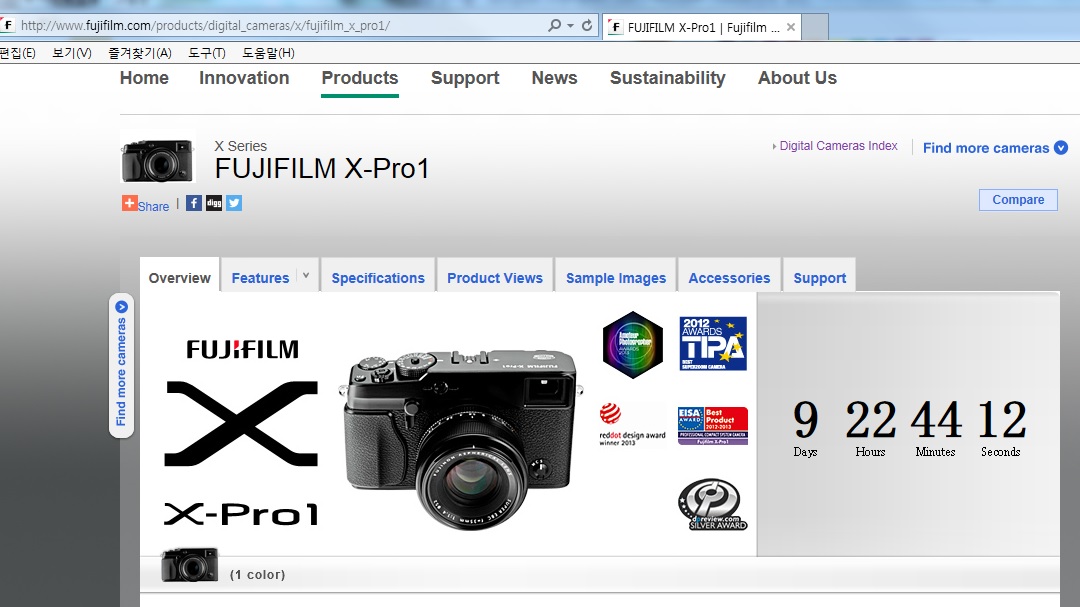Share on Twitter icon

coord(234,203)
